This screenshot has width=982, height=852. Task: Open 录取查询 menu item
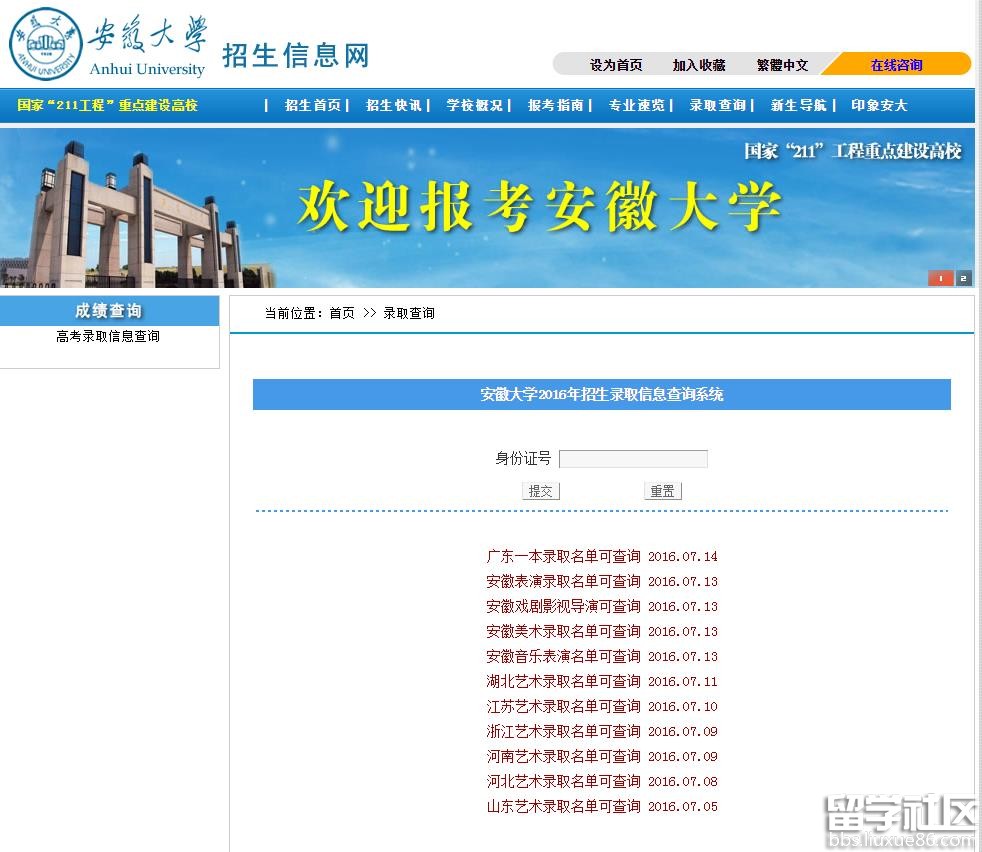718,105
